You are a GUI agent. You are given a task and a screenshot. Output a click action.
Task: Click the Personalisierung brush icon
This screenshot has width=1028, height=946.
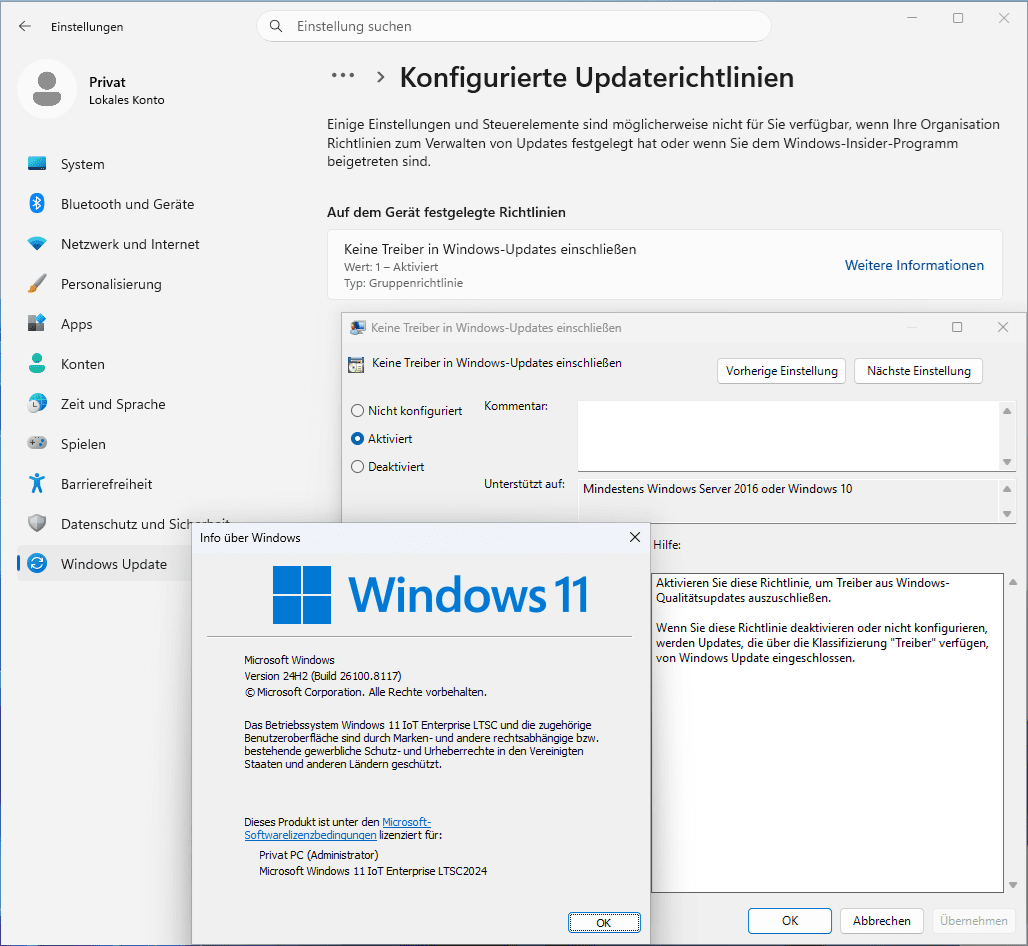click(x=37, y=283)
